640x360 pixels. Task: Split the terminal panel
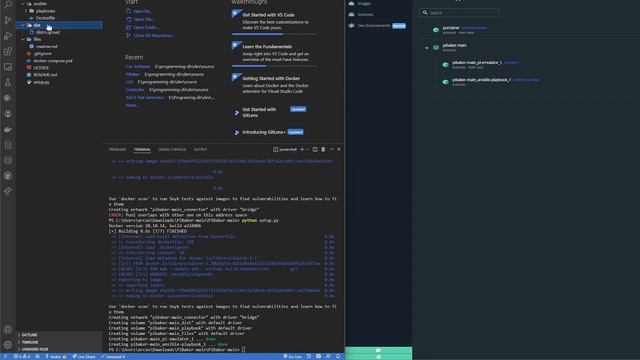(x=315, y=149)
